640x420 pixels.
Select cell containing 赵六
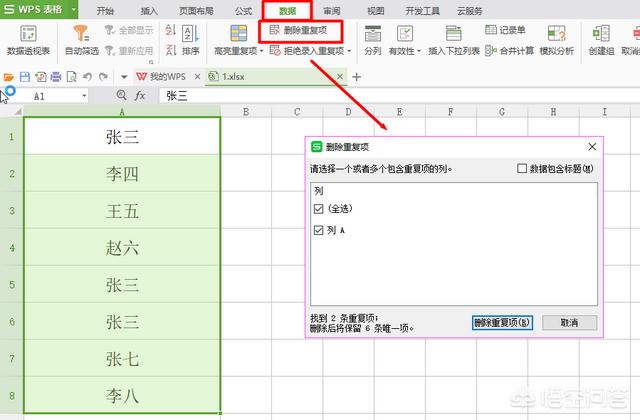[x=122, y=247]
